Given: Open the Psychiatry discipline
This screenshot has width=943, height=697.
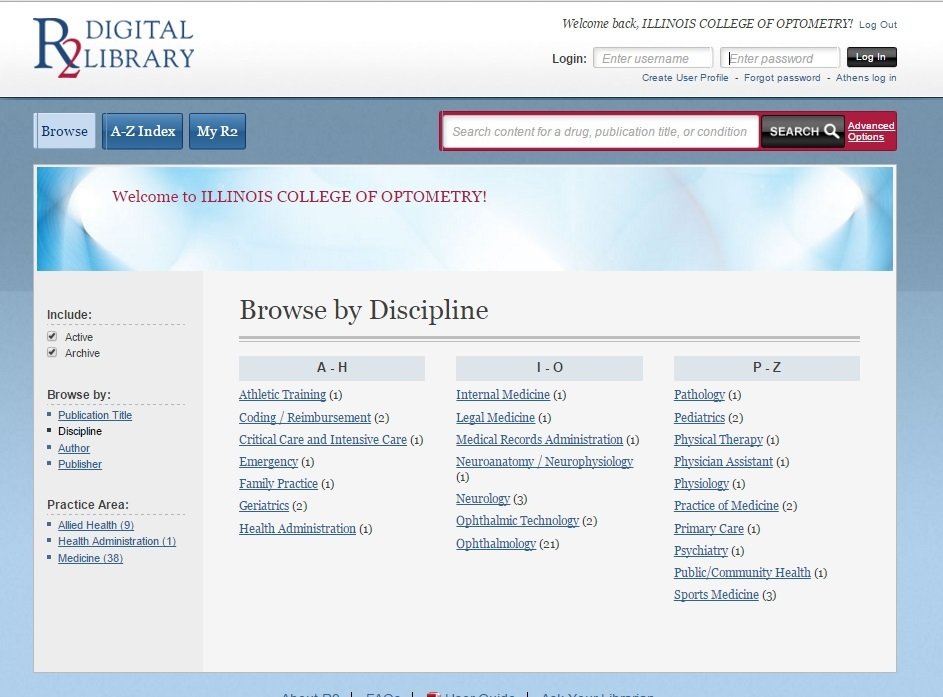Looking at the screenshot, I should 701,550.
